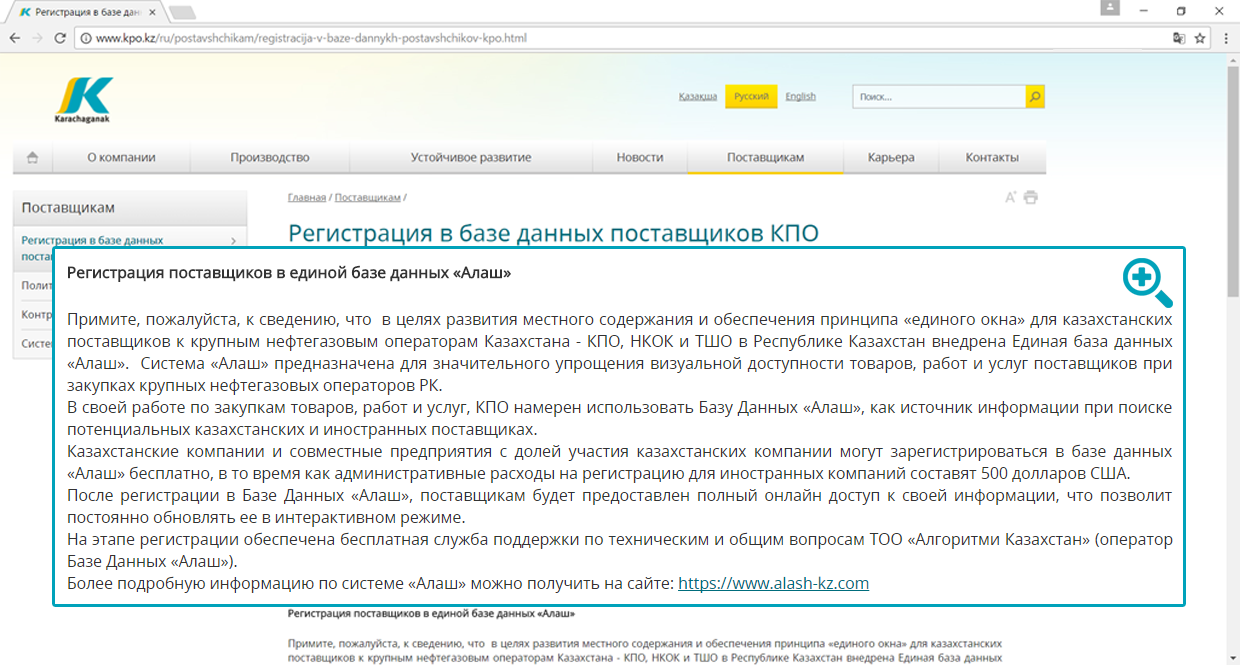The width and height of the screenshot is (1240, 665).
Task: Open the Производство menu
Action: (270, 158)
